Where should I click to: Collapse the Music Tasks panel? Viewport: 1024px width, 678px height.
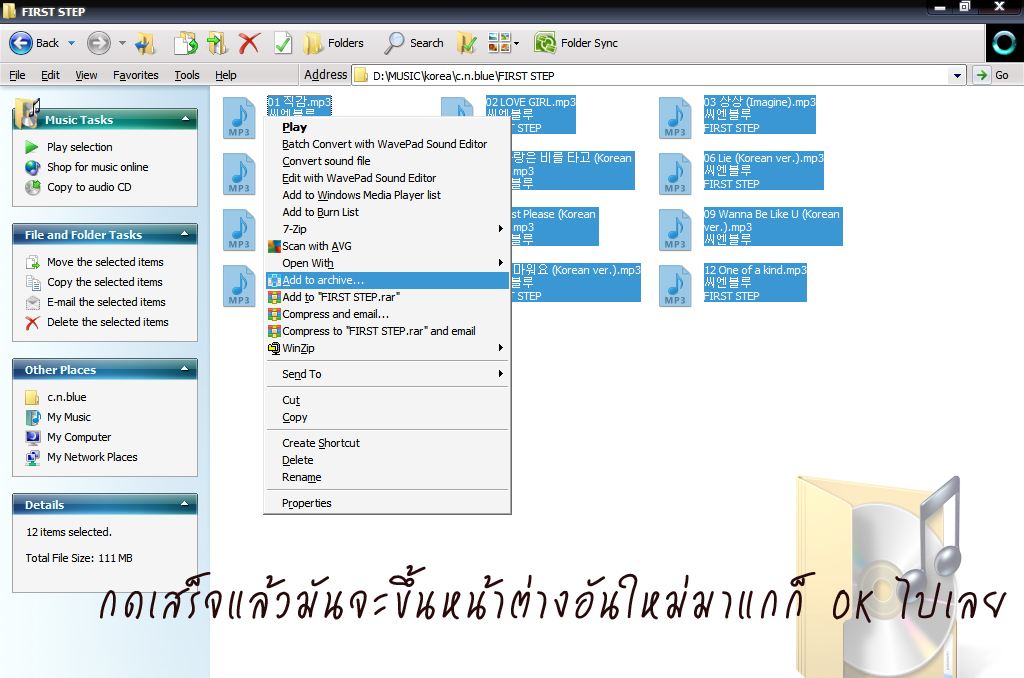[x=185, y=119]
